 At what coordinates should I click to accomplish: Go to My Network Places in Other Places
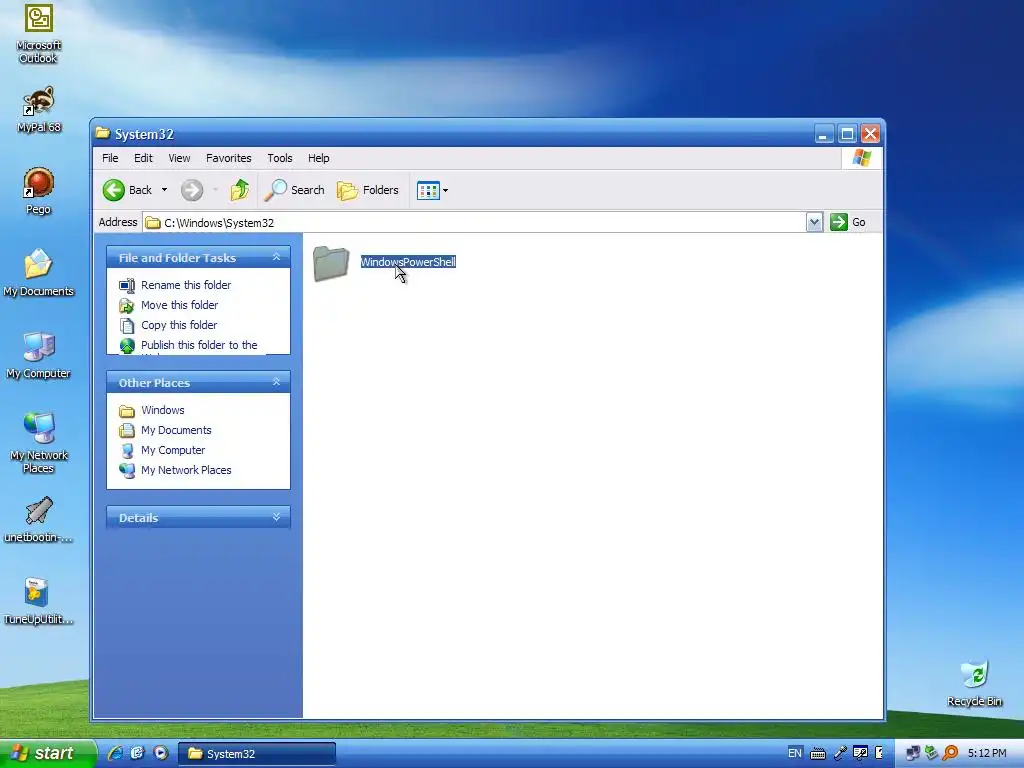click(x=186, y=470)
